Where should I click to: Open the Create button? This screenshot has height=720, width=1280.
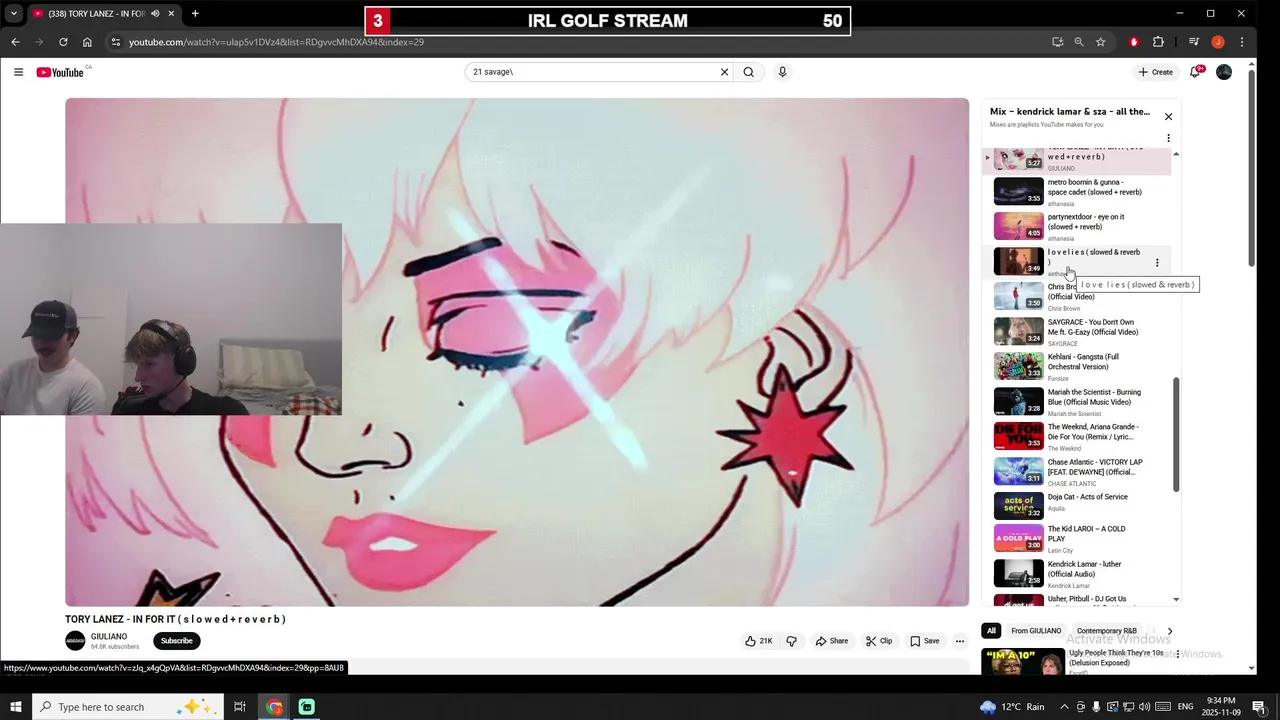(1155, 72)
